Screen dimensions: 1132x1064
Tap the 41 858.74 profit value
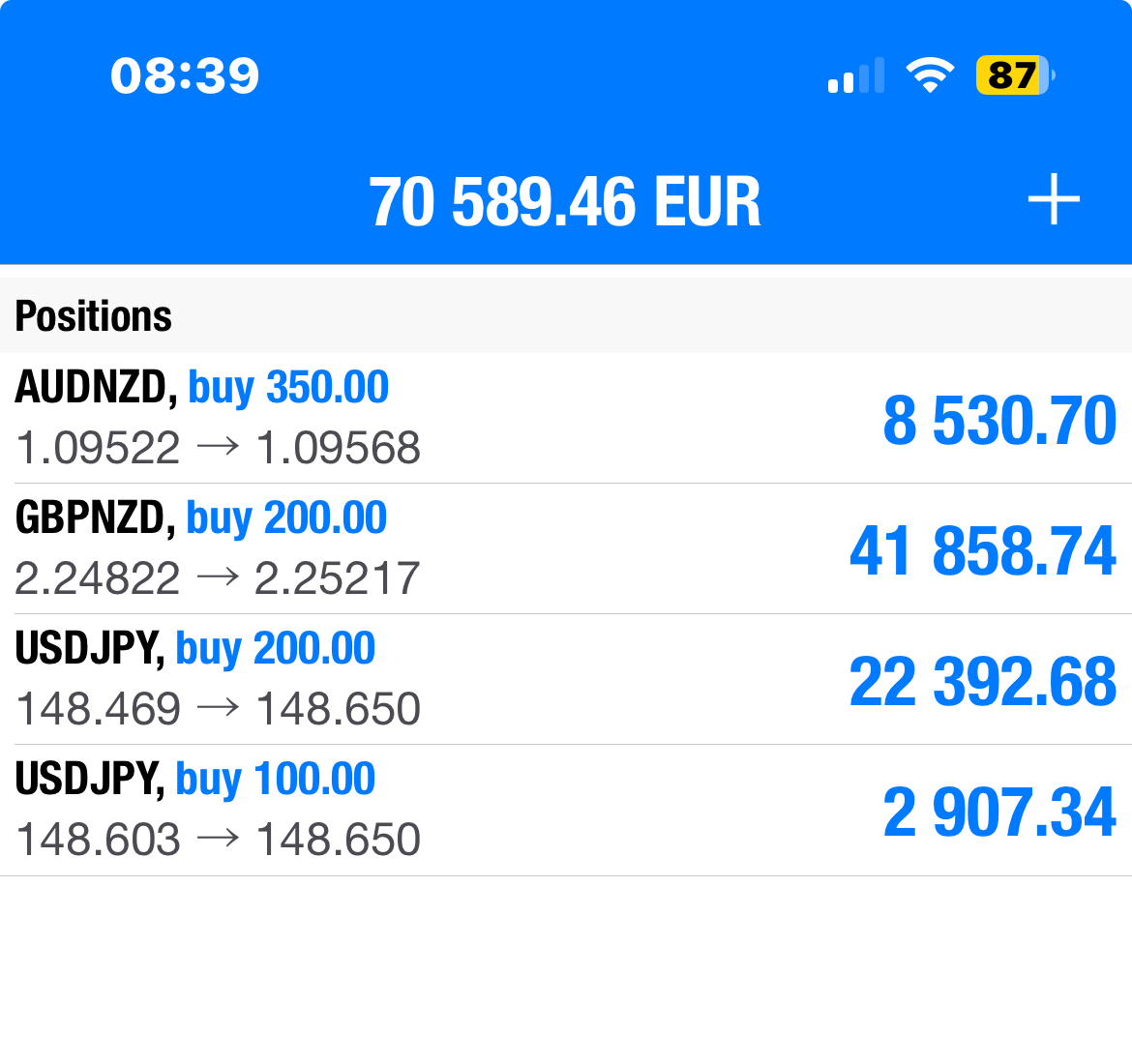[983, 550]
